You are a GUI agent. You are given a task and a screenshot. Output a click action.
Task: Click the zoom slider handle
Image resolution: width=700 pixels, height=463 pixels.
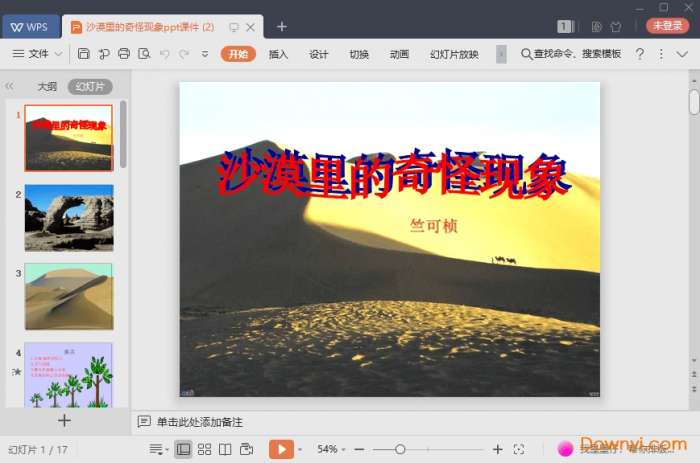(400, 449)
